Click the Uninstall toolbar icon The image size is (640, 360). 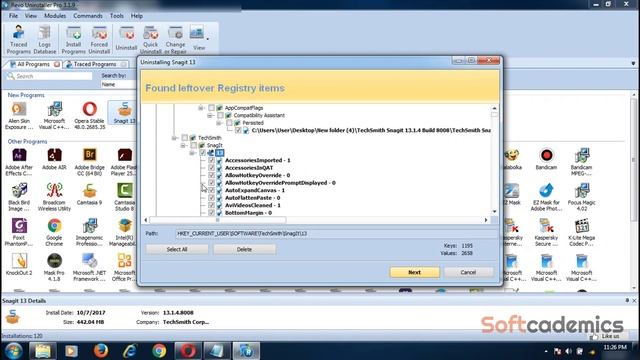point(126,39)
